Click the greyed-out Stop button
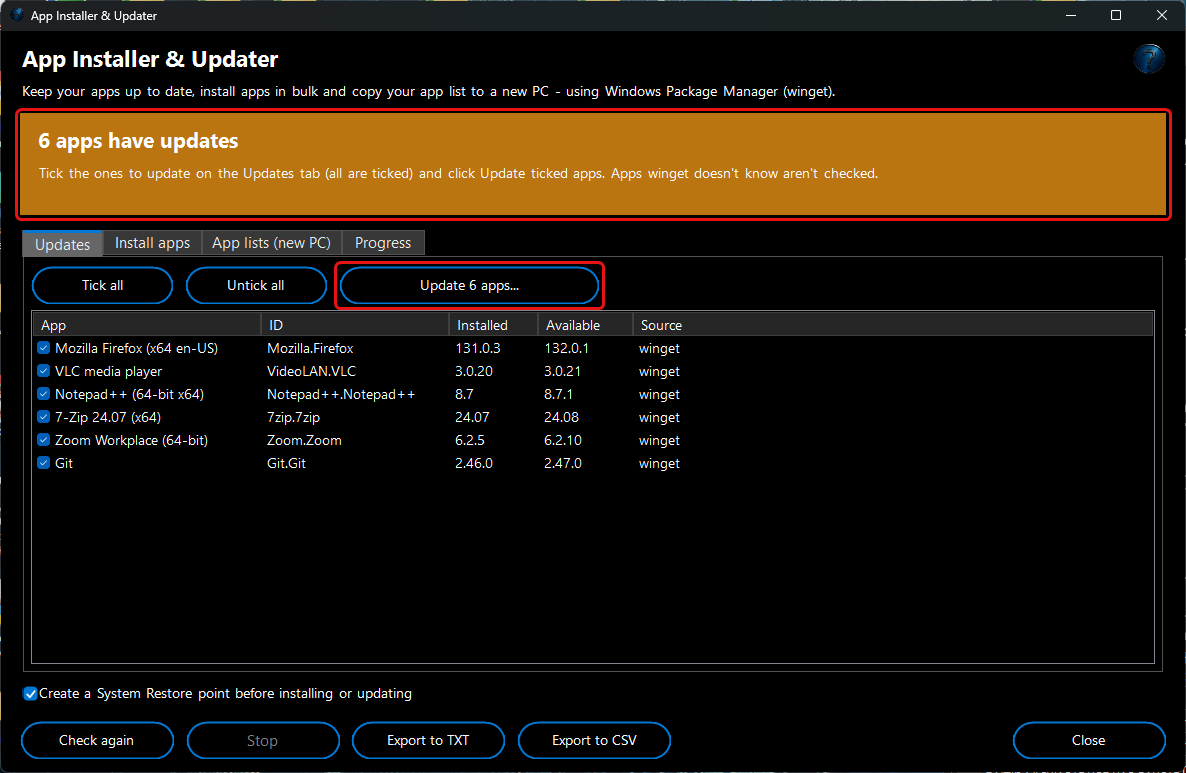 (x=262, y=740)
